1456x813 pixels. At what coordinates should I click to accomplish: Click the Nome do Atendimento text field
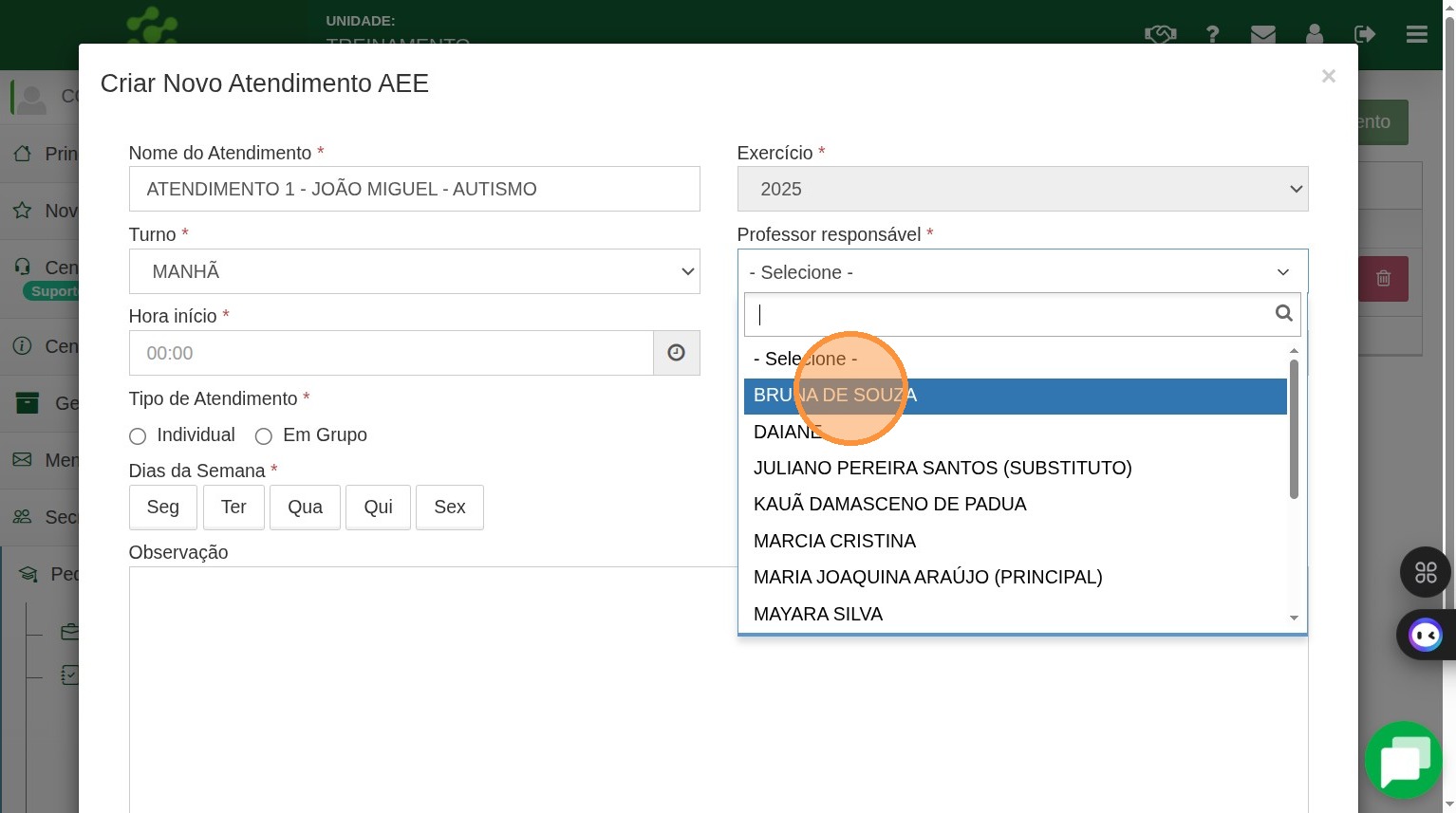[x=414, y=190]
